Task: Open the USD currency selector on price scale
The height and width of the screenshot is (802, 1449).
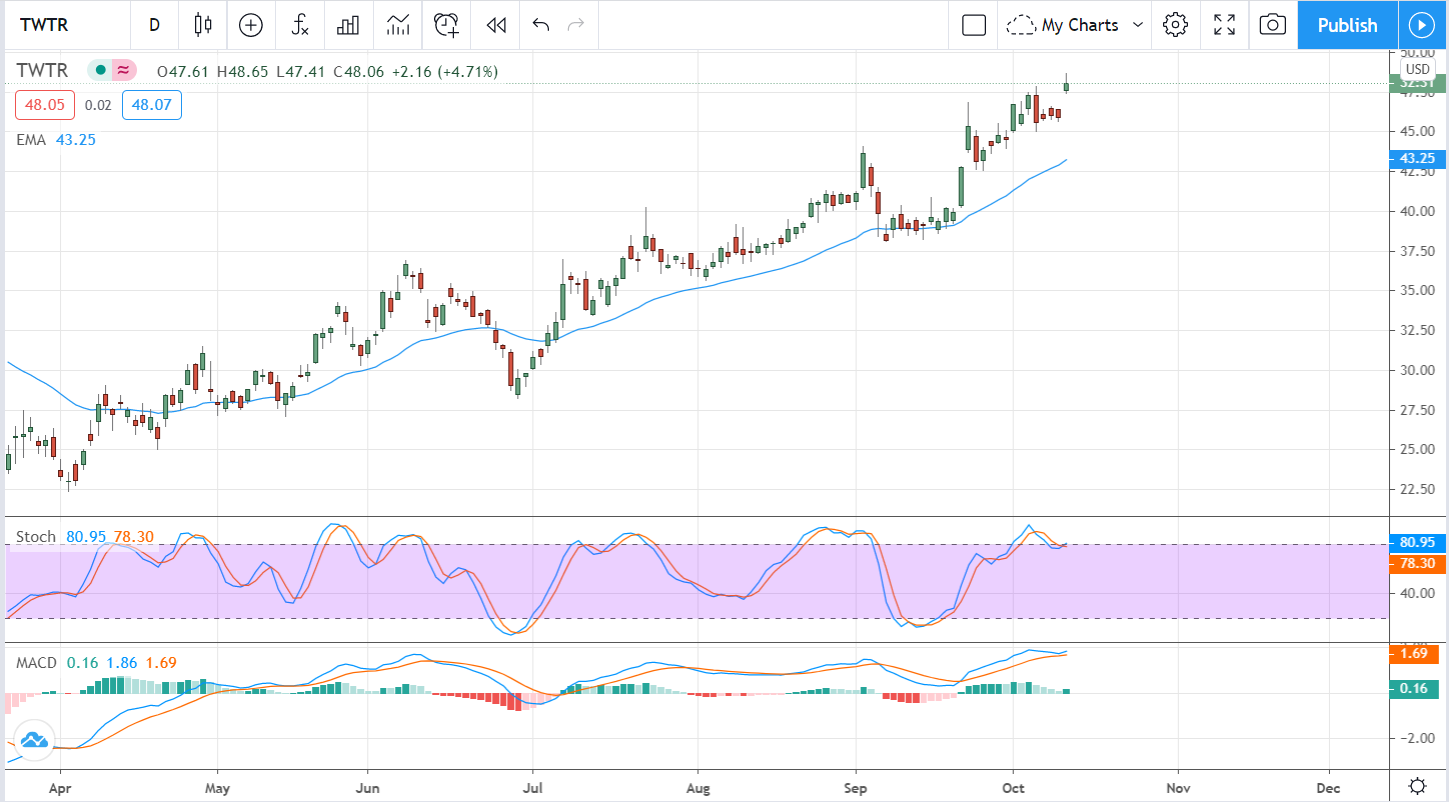Action: tap(1418, 69)
